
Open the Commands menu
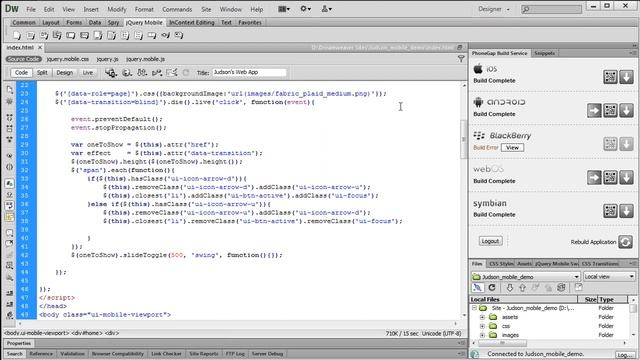point(177,9)
